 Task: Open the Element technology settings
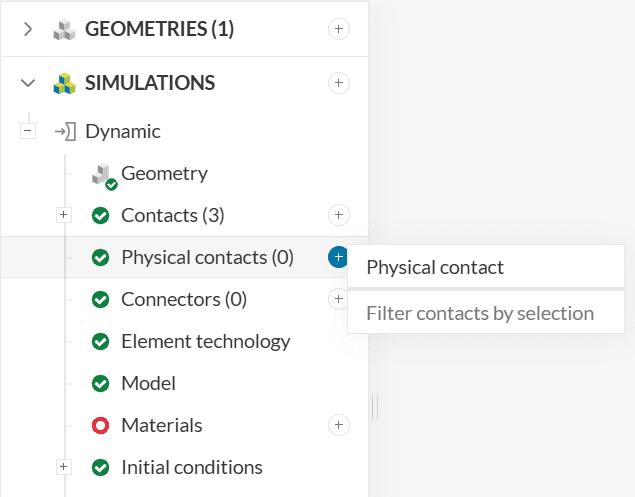205,341
